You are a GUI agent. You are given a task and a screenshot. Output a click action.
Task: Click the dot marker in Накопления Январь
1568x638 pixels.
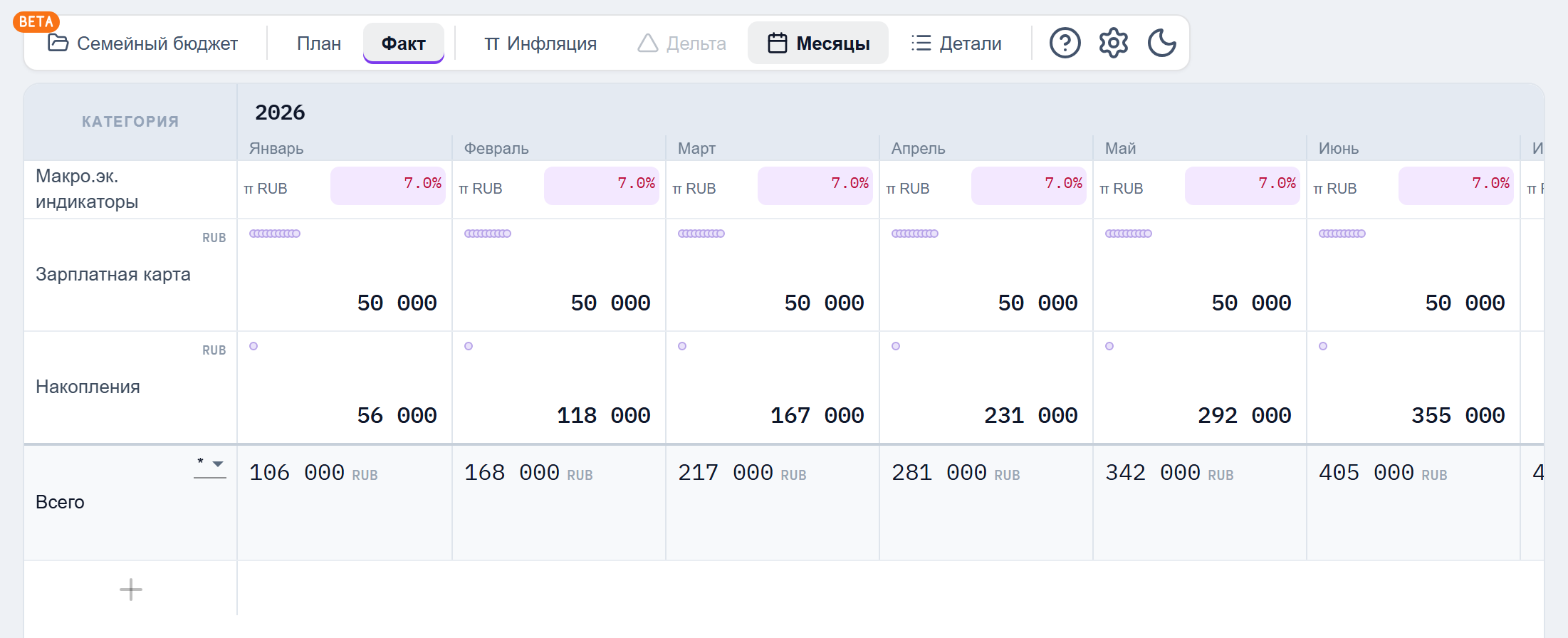(254, 346)
